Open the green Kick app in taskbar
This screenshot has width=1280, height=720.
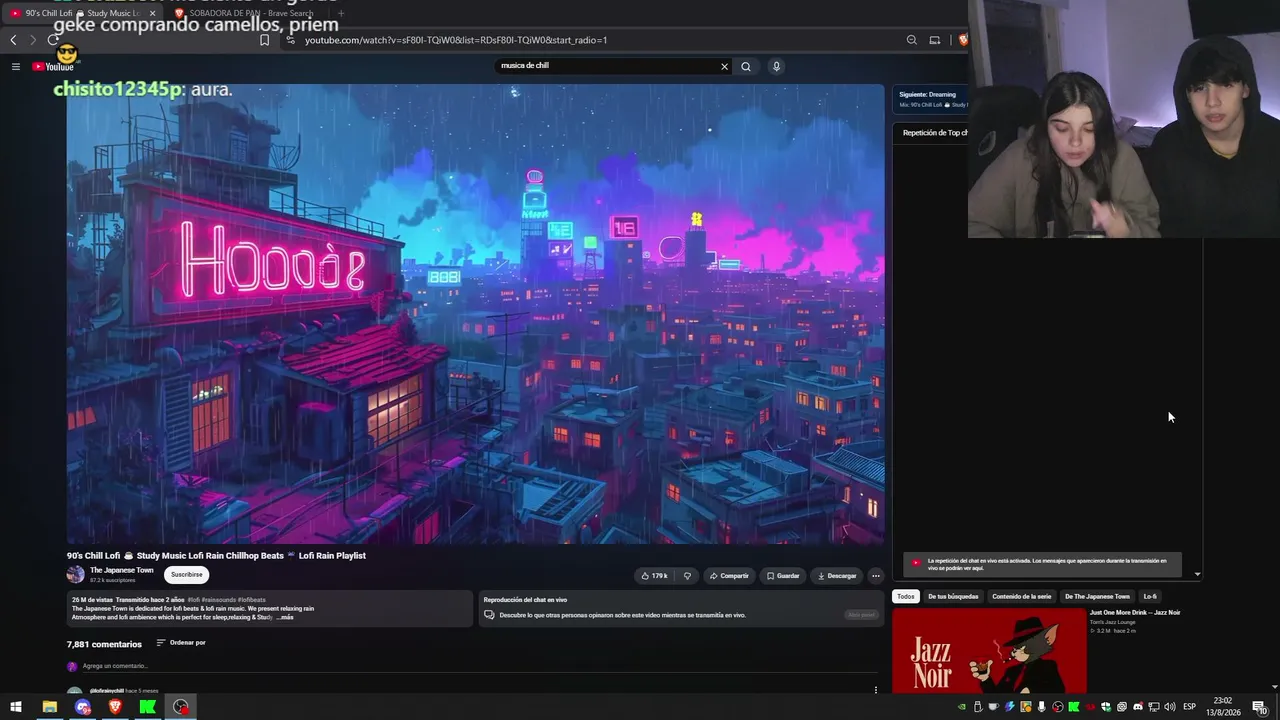tap(148, 707)
